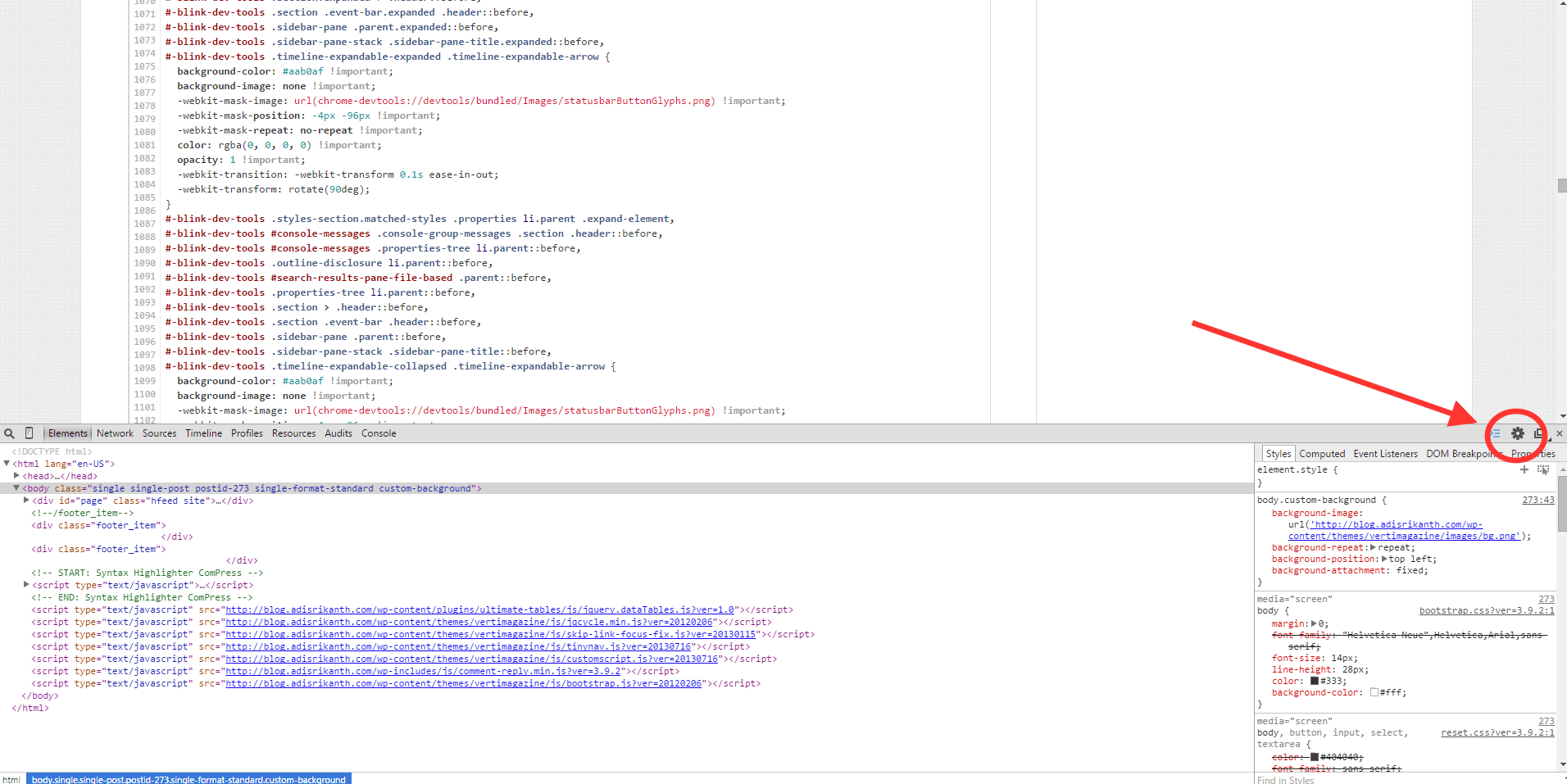Select html in the breadcrumb bar
The height and width of the screenshot is (784, 1567).
(11, 779)
